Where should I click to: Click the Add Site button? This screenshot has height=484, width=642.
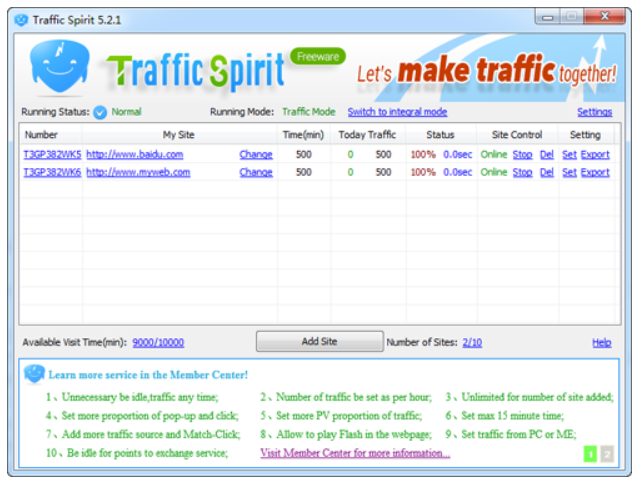coord(320,342)
